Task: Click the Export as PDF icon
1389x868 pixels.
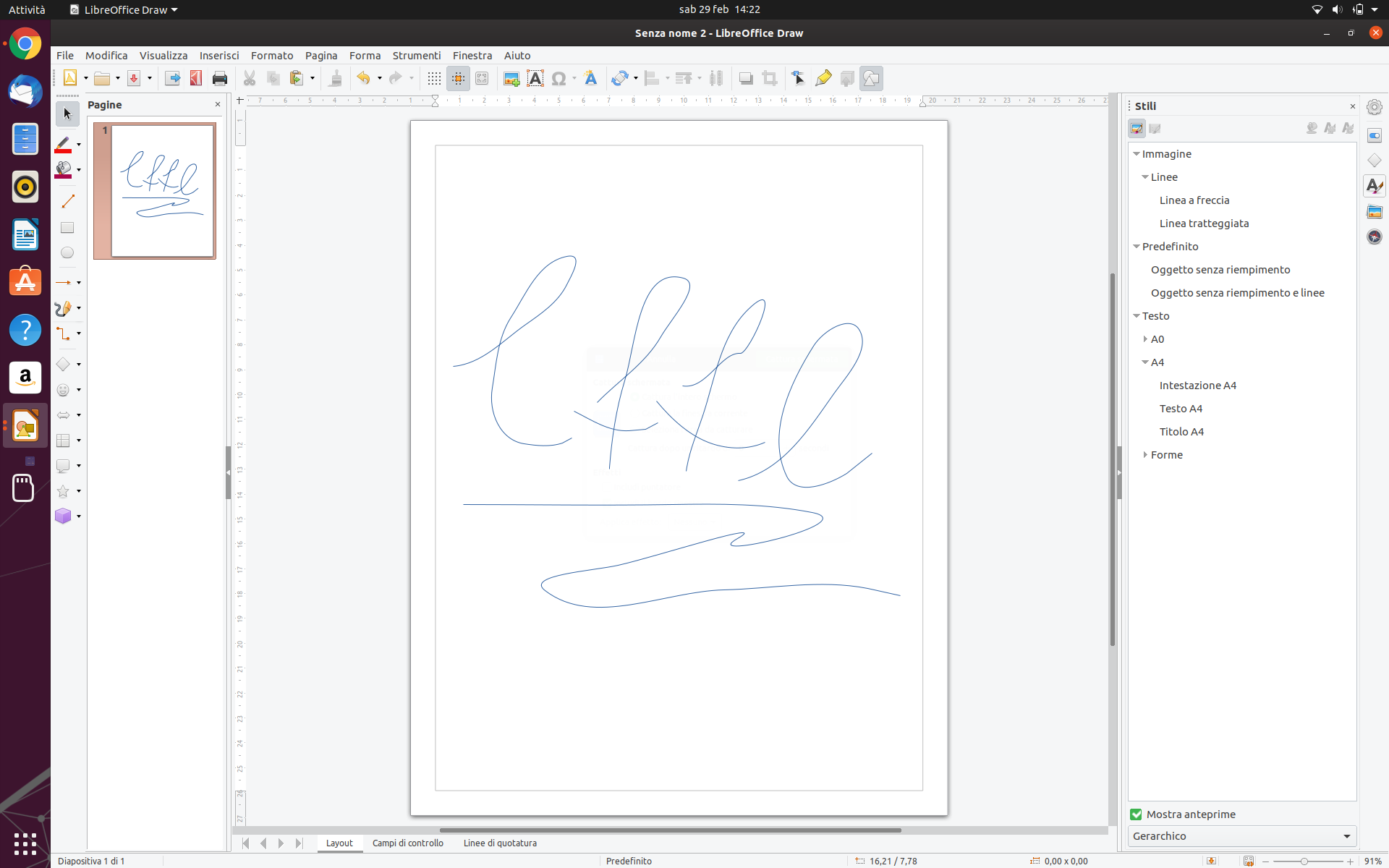Action: 196,78
